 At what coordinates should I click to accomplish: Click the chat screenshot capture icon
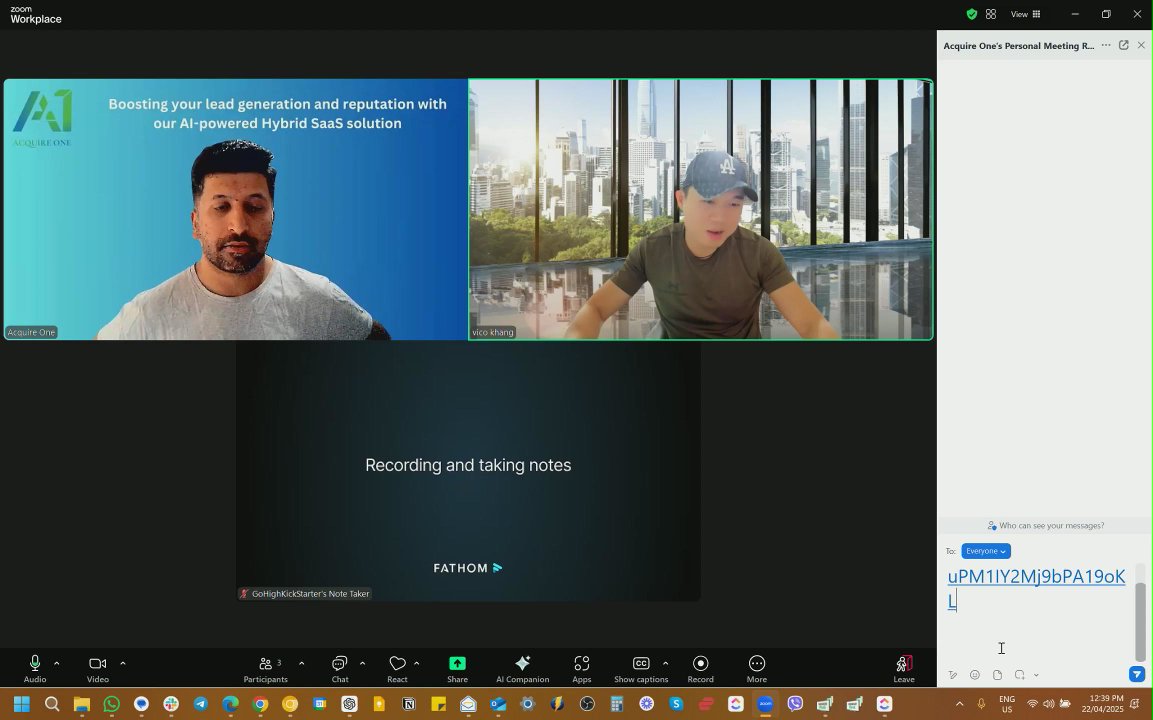tap(1019, 675)
